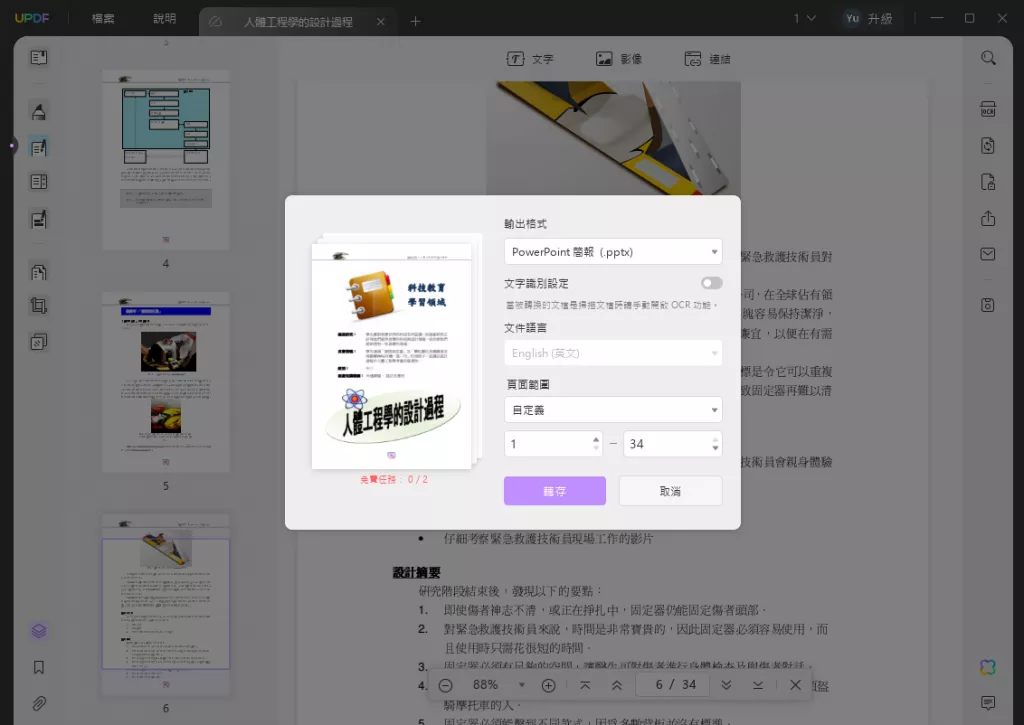Decrease the end page 34 stepper
Image resolution: width=1024 pixels, height=725 pixels.
pos(715,448)
